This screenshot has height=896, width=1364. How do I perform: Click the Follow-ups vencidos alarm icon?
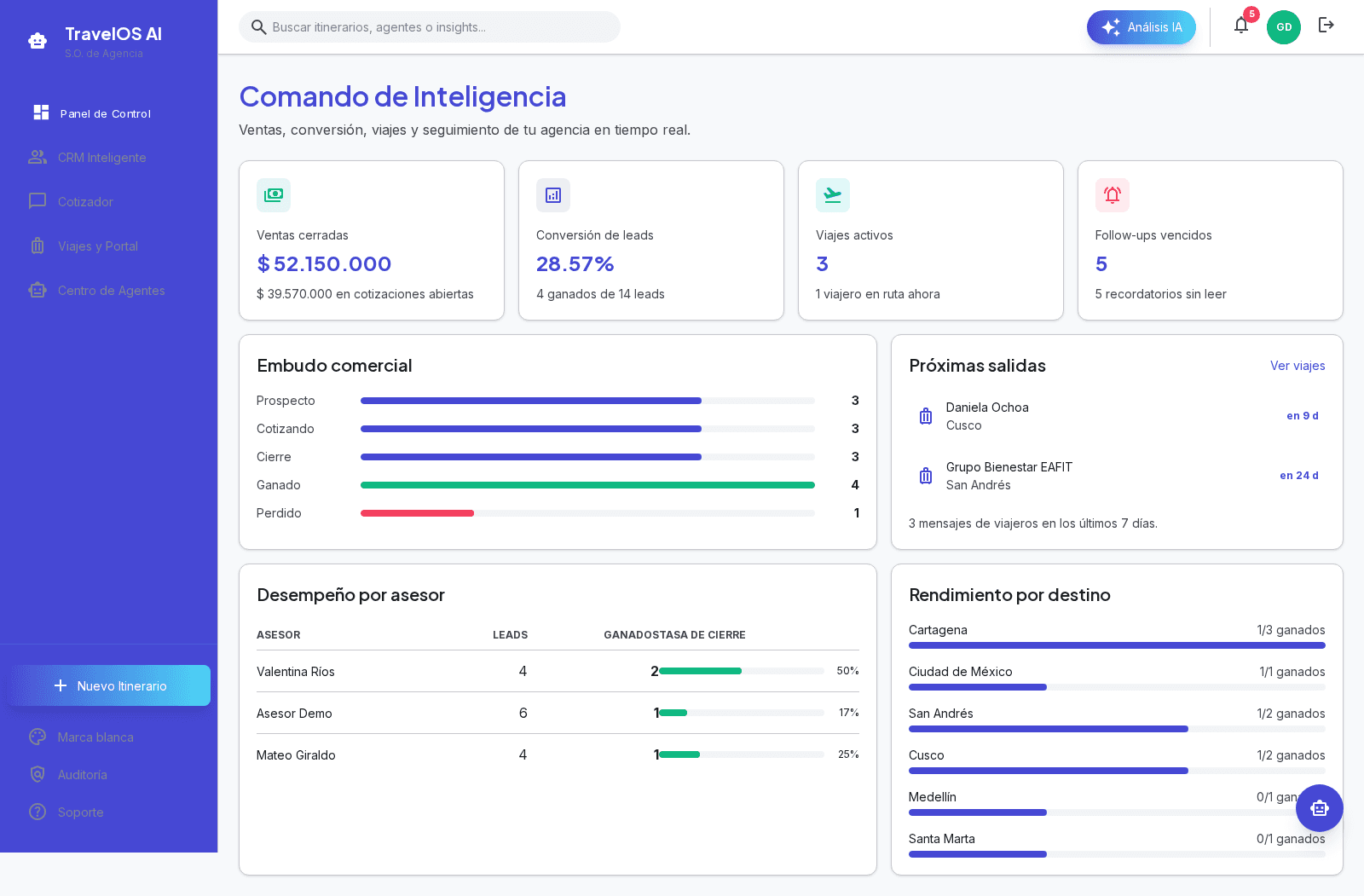point(1113,195)
